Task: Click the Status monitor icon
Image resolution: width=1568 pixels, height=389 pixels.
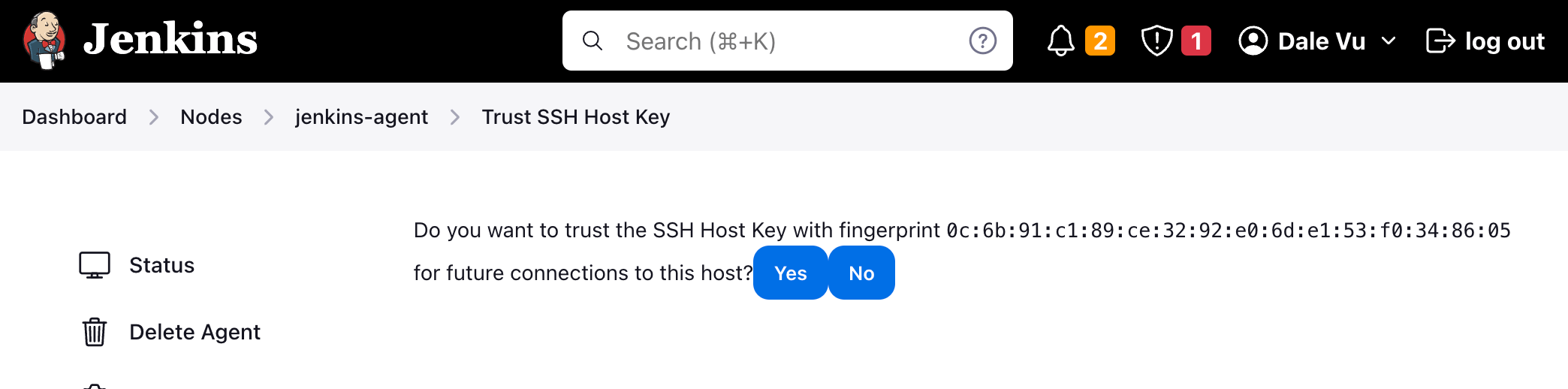Action: (95, 265)
